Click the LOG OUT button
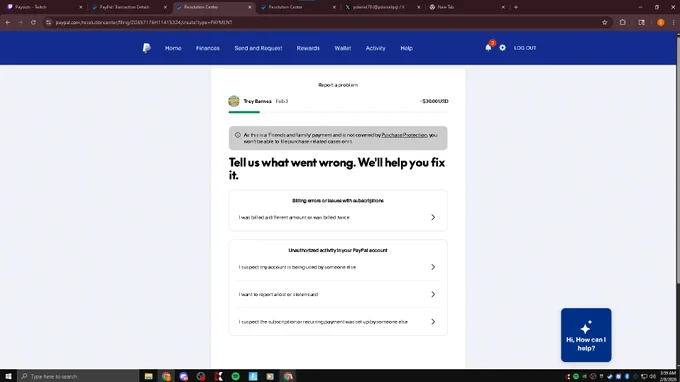 [x=525, y=48]
